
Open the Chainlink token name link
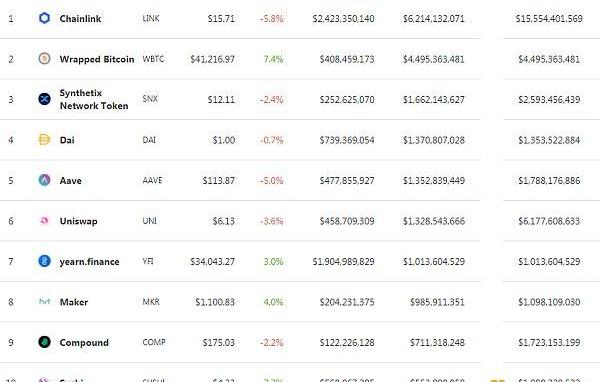80,18
